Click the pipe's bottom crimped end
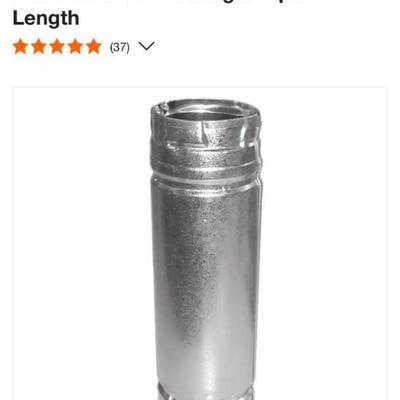This screenshot has height=400, width=400. [x=207, y=392]
